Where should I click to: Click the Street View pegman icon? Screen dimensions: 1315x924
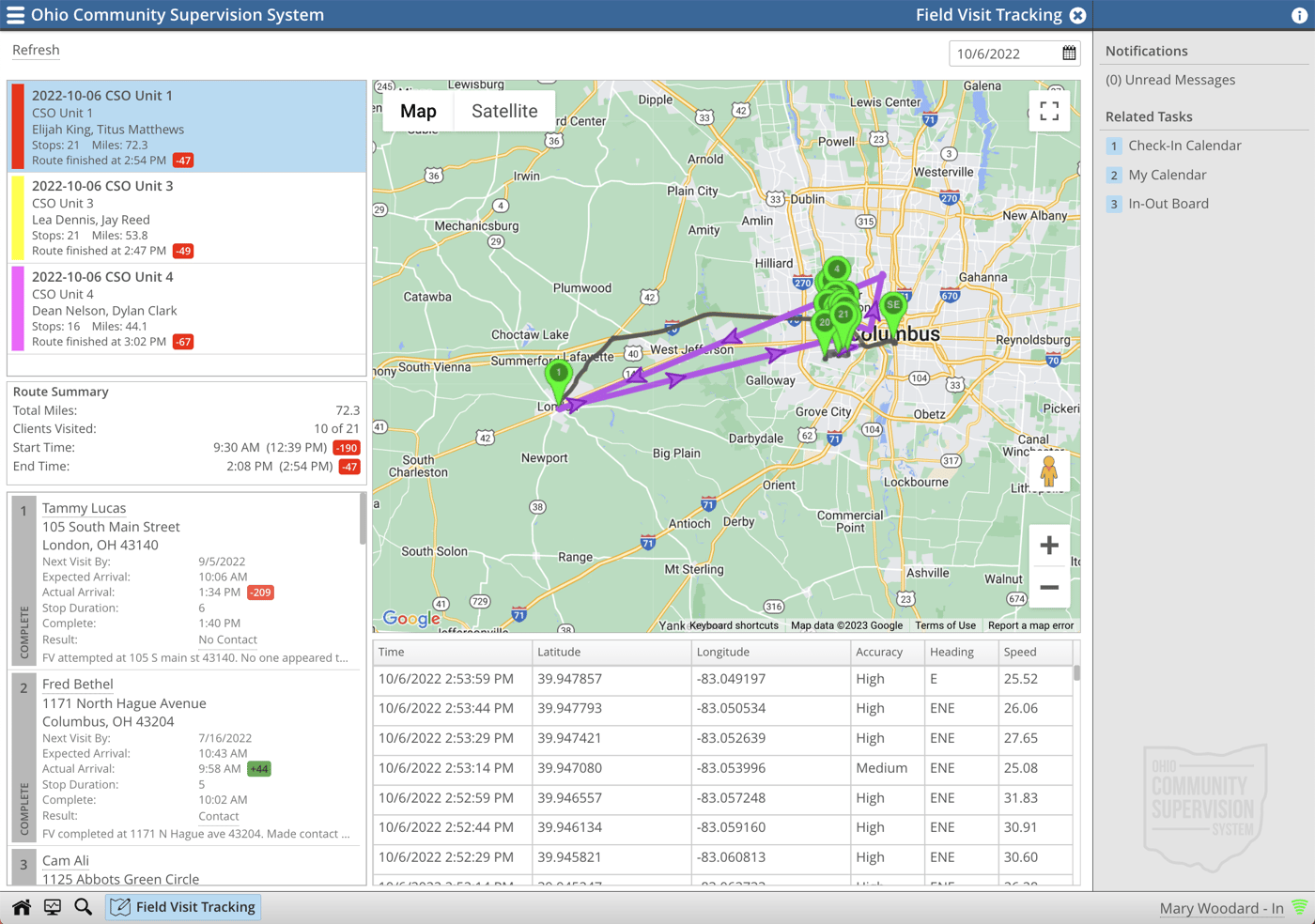point(1049,471)
